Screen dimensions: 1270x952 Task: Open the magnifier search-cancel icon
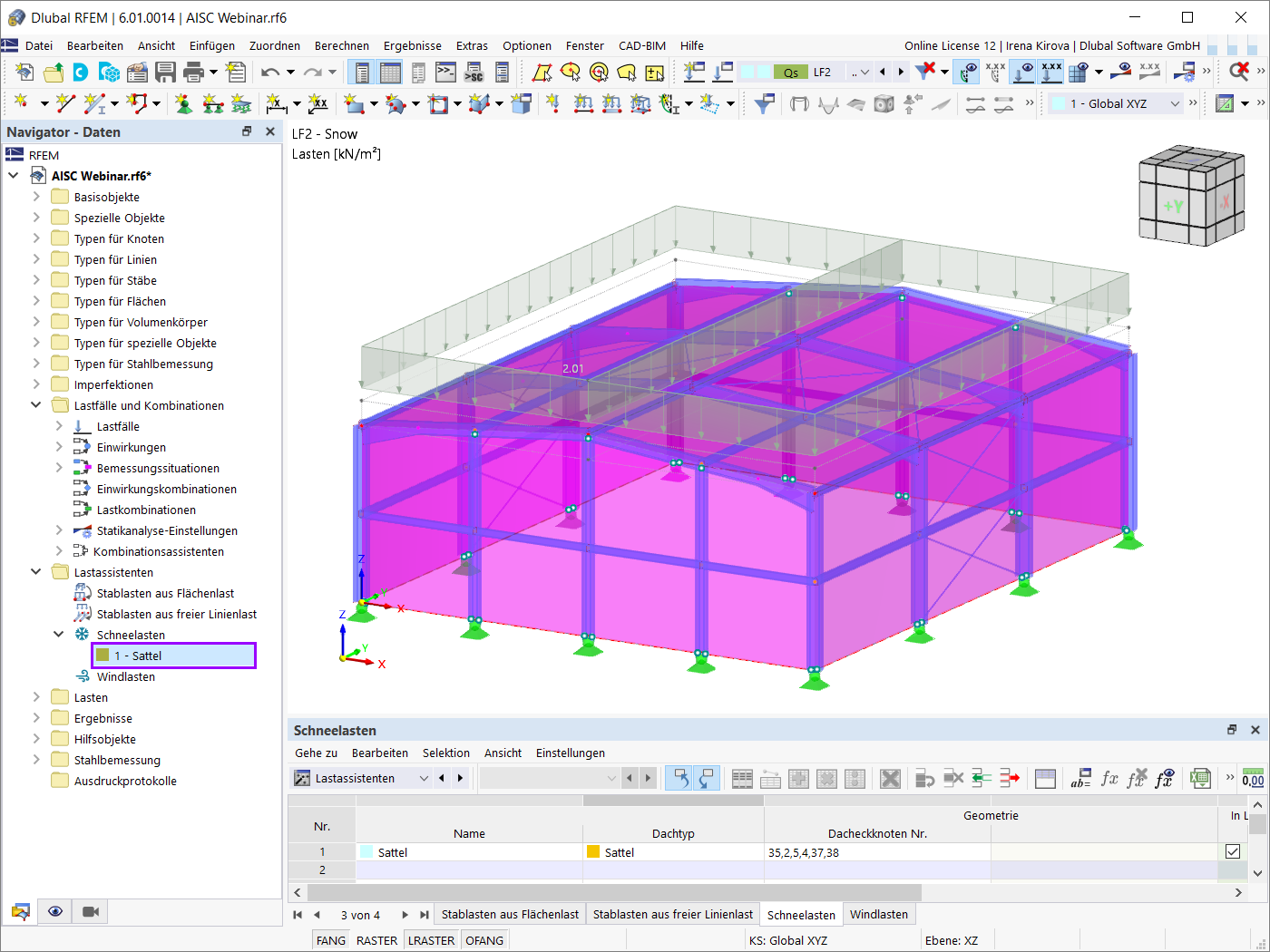[1239, 73]
